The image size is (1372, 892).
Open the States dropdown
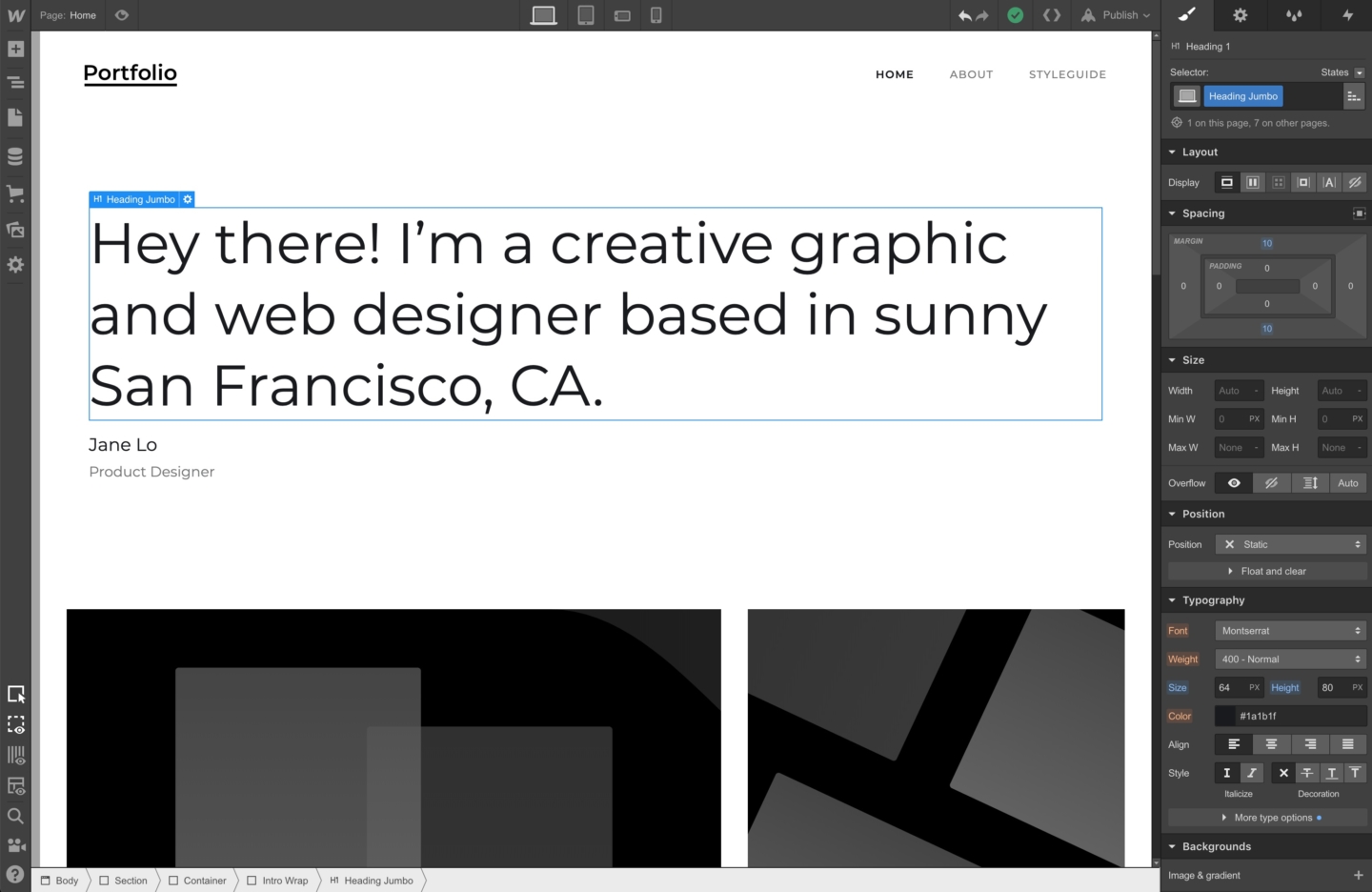click(1342, 72)
